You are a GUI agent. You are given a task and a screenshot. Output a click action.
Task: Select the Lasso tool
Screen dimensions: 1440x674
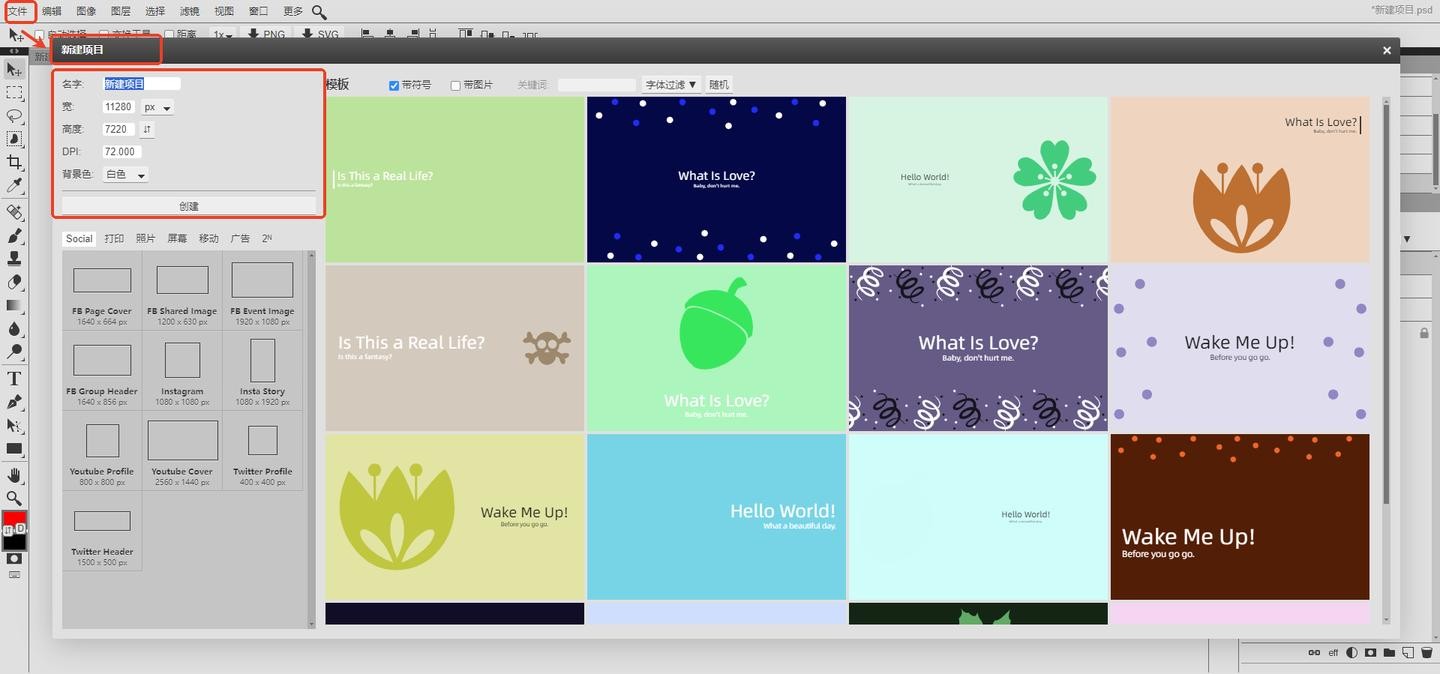click(x=14, y=116)
